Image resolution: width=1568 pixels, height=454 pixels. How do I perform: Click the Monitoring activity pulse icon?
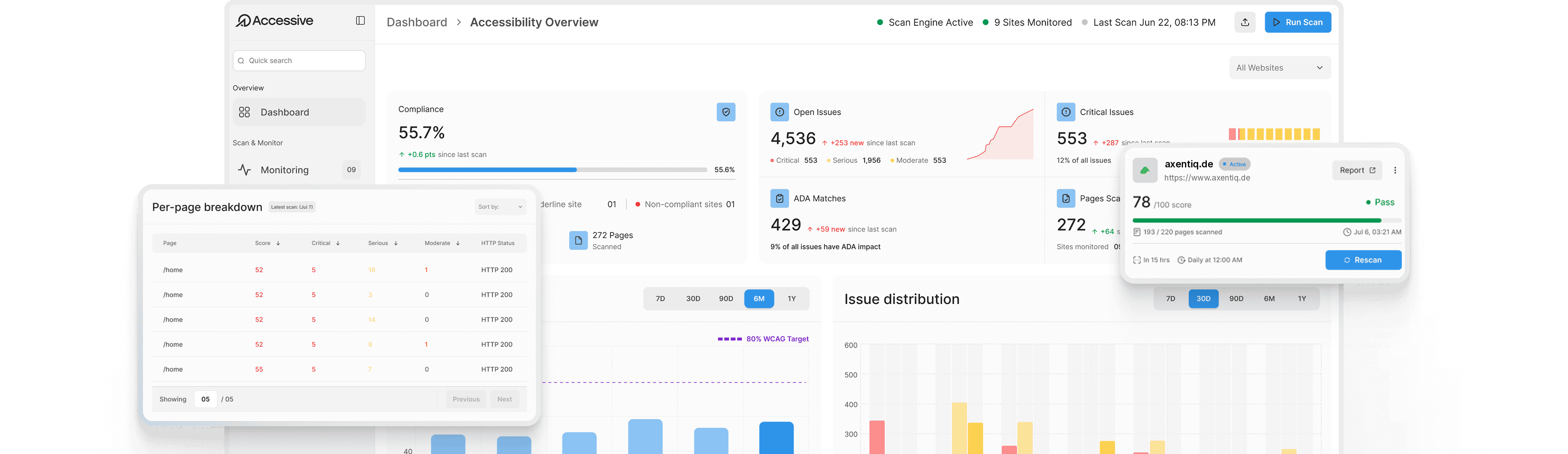[244, 170]
